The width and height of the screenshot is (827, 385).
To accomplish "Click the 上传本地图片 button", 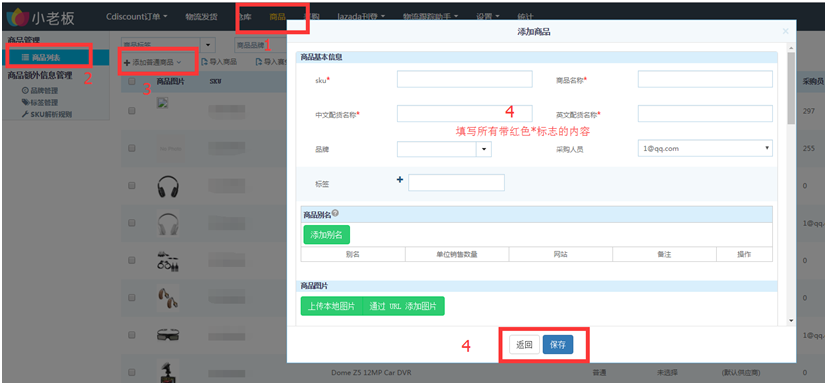I will (x=332, y=306).
